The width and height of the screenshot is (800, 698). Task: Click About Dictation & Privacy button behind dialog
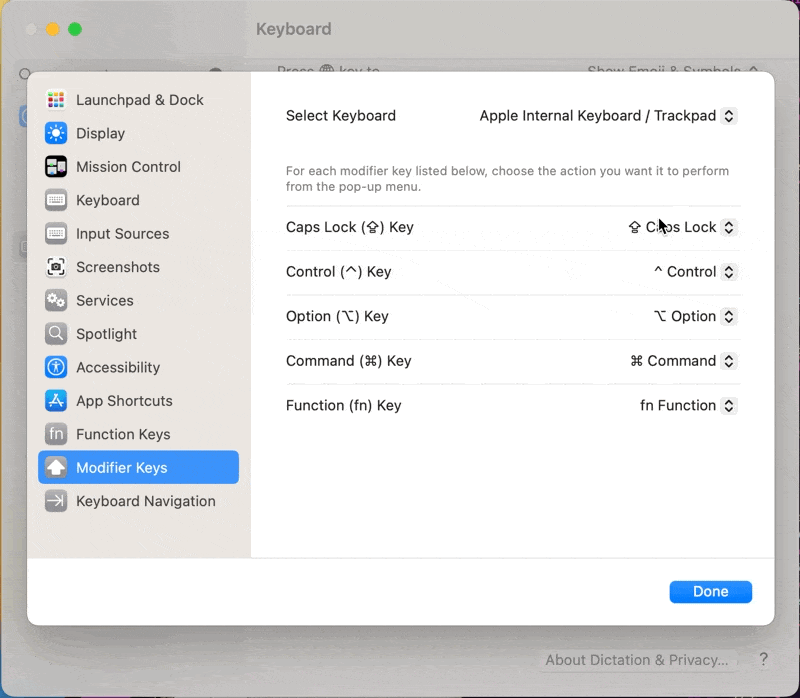[x=637, y=660]
